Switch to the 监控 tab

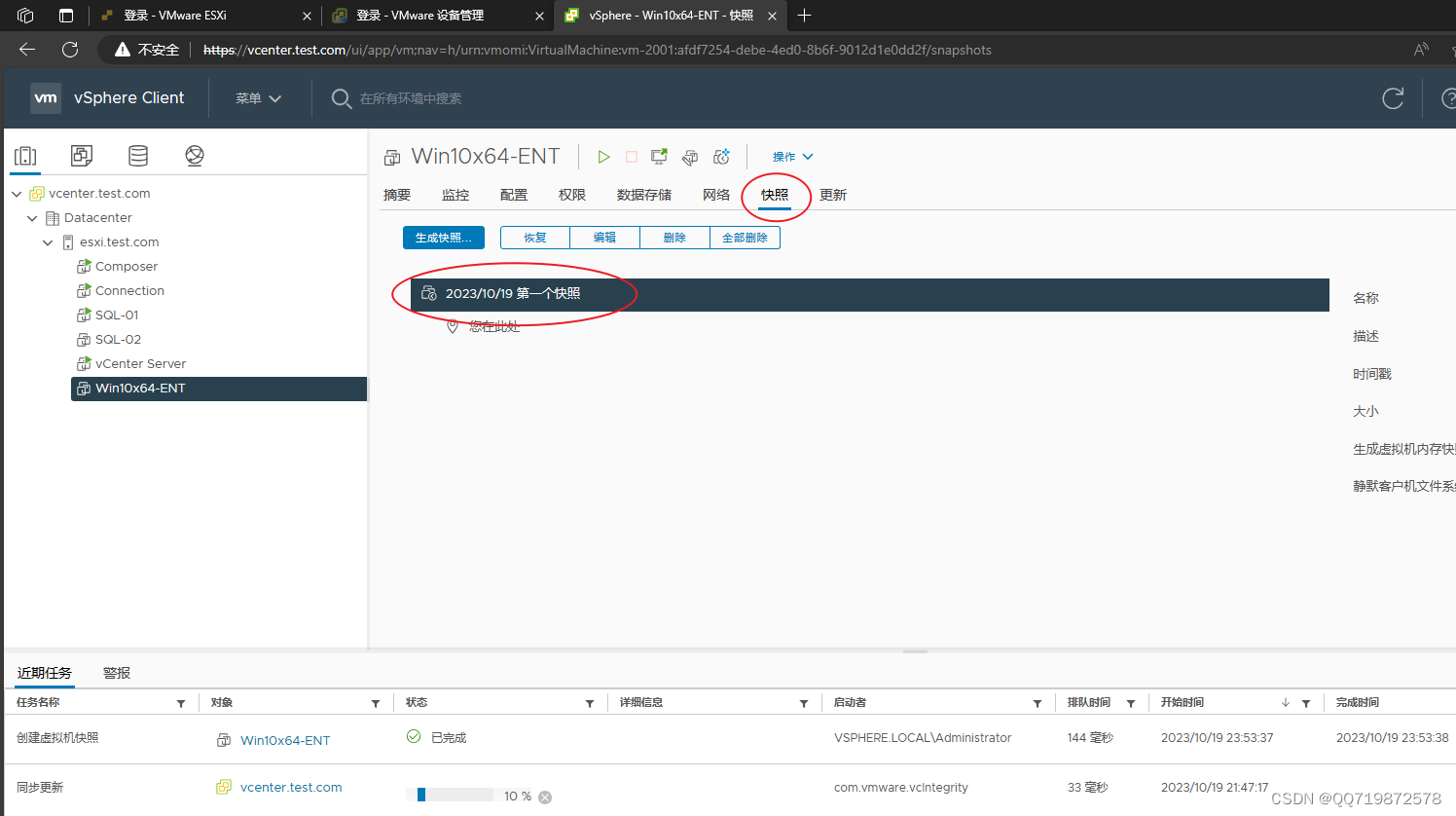(455, 195)
